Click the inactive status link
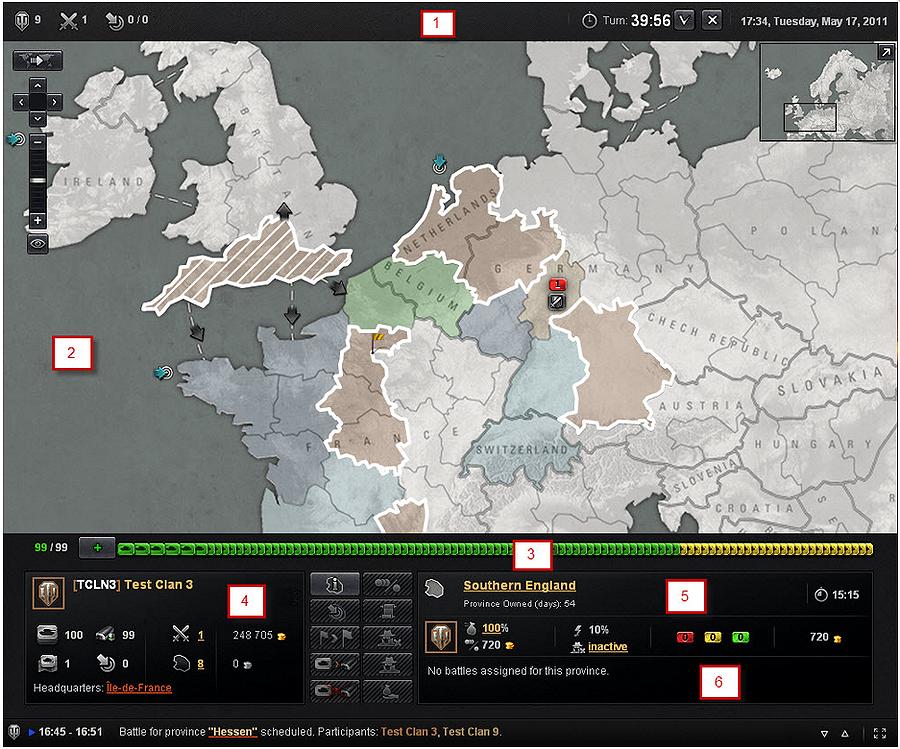This screenshot has width=900, height=749. click(x=607, y=647)
